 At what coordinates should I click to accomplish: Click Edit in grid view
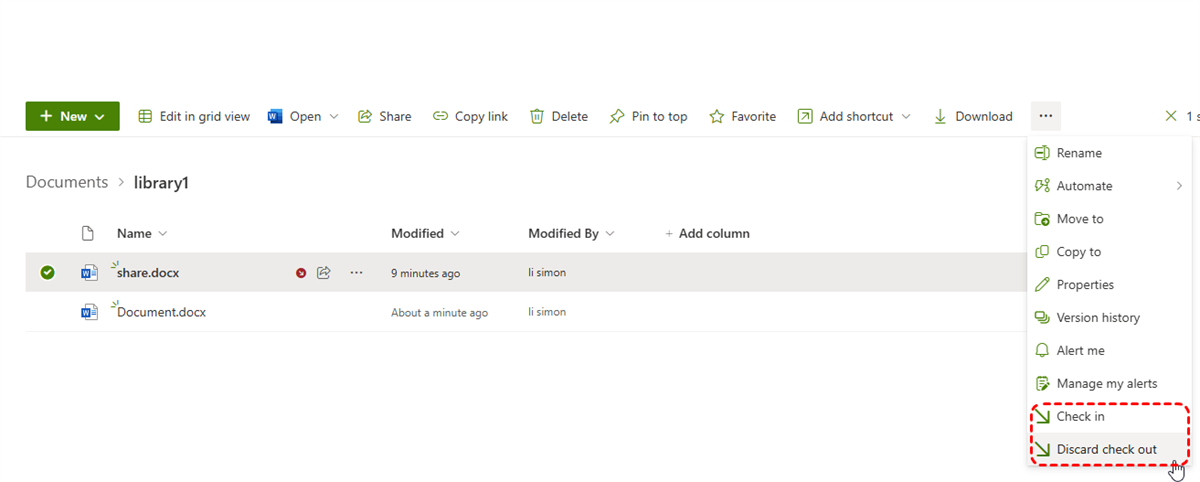[194, 116]
